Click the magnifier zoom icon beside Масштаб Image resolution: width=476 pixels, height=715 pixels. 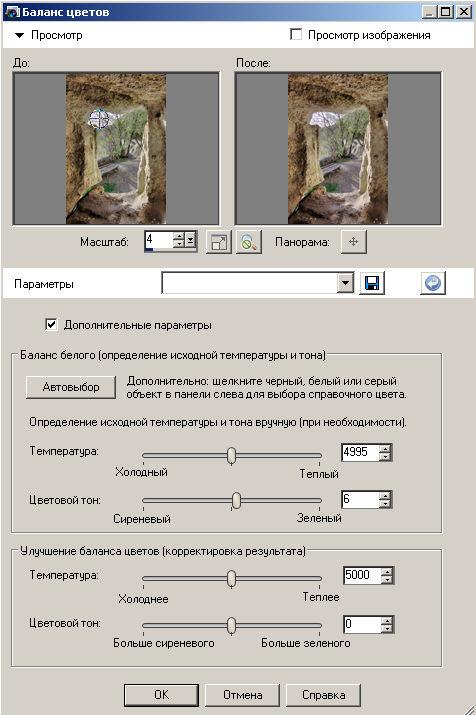point(248,242)
